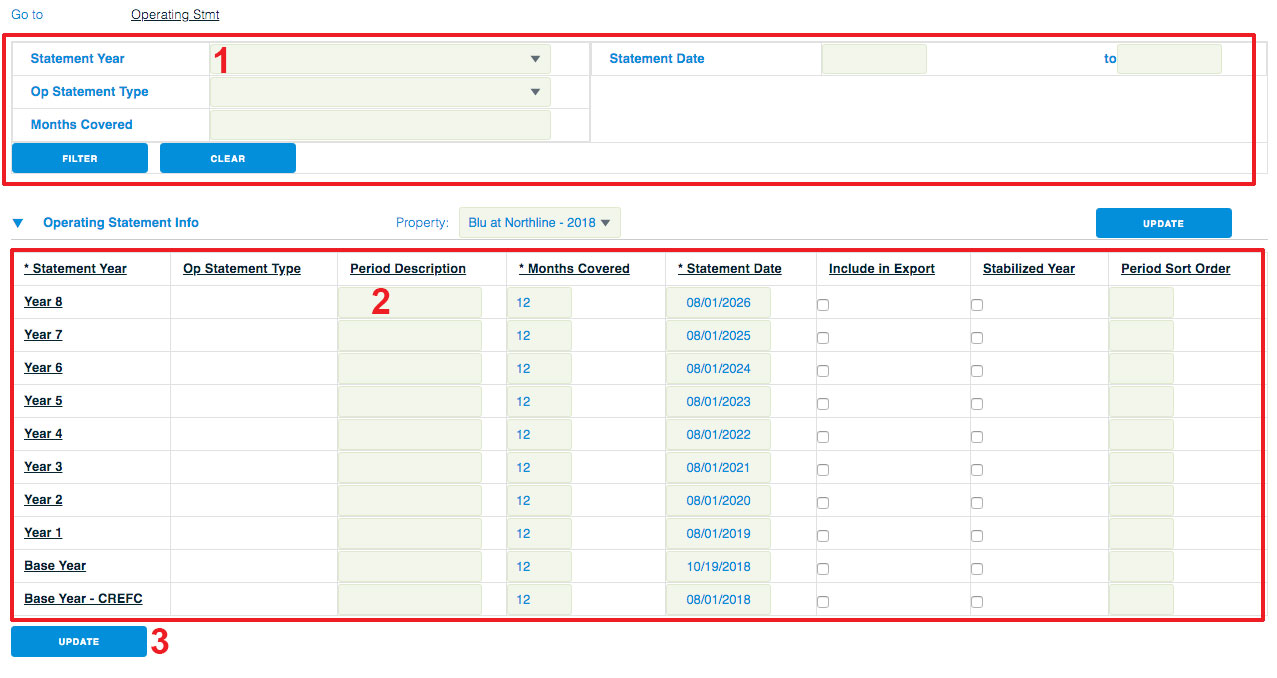Sort by the Op Statement Type column header
Viewport: 1277px width, 678px height.
pyautogui.click(x=242, y=269)
